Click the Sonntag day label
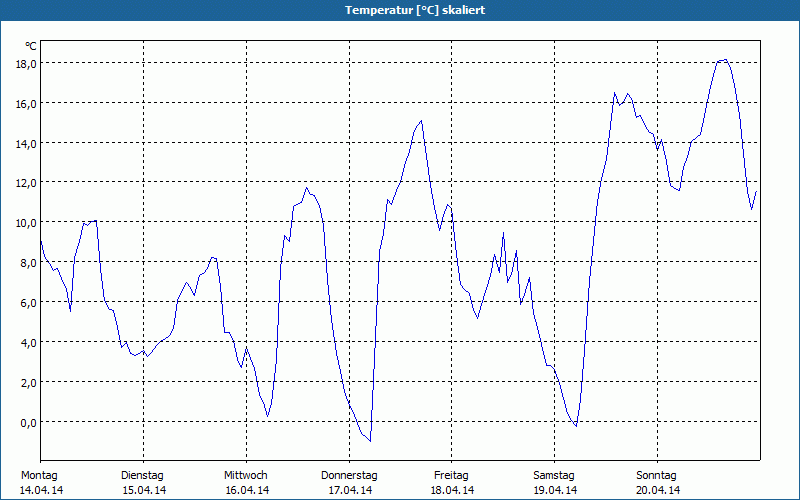Image resolution: width=800 pixels, height=500 pixels. [656, 476]
